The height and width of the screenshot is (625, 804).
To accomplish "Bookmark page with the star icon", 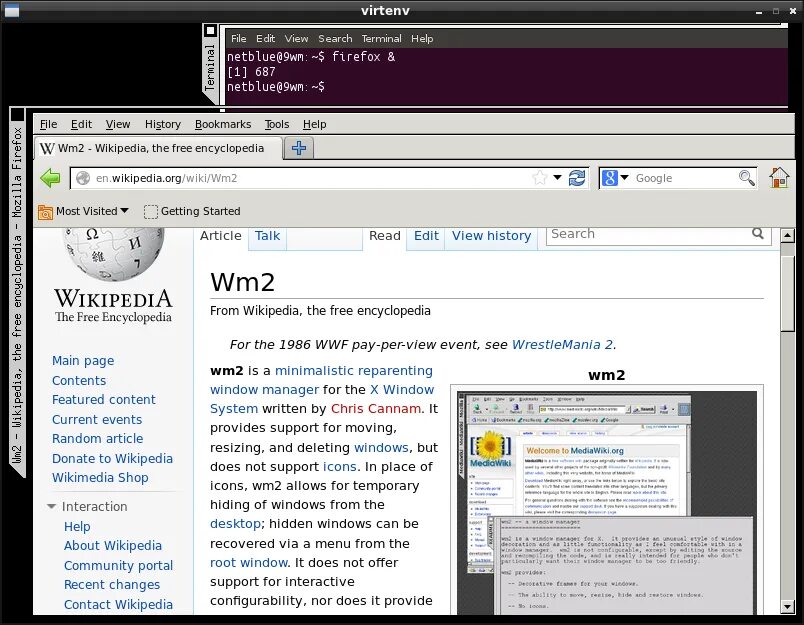I will click(539, 178).
